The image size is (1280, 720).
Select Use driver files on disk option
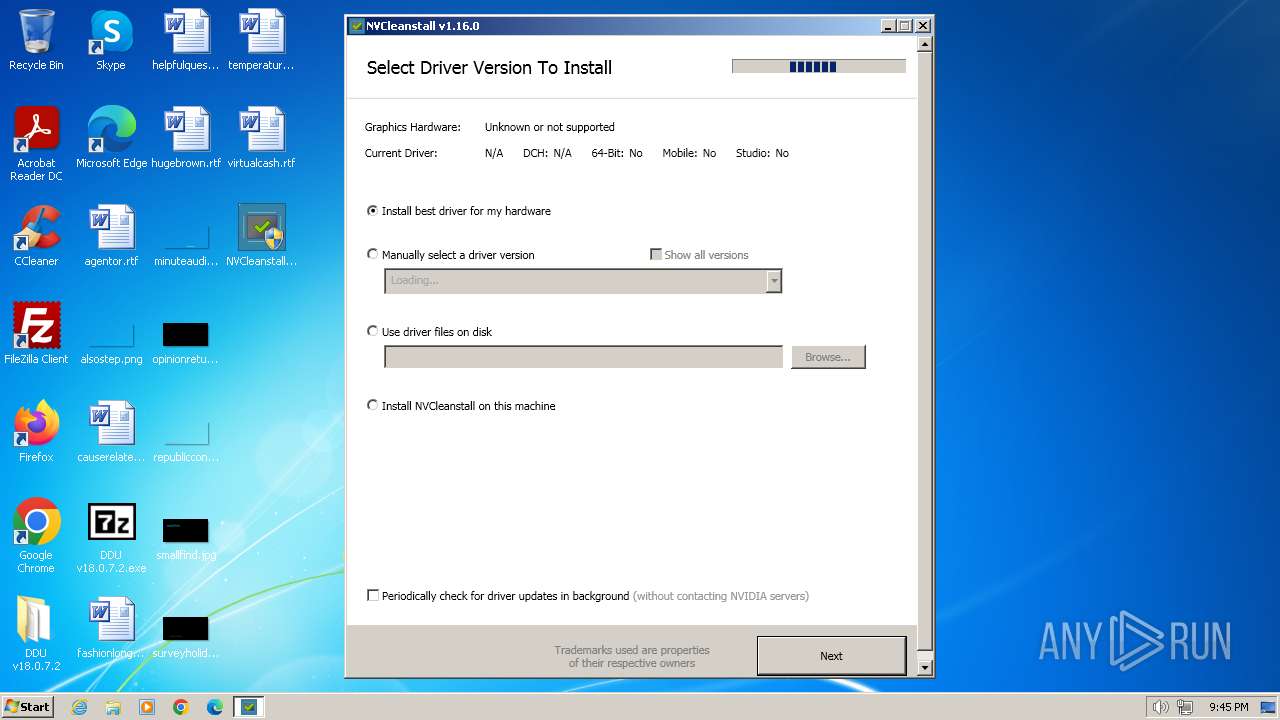pyautogui.click(x=430, y=332)
